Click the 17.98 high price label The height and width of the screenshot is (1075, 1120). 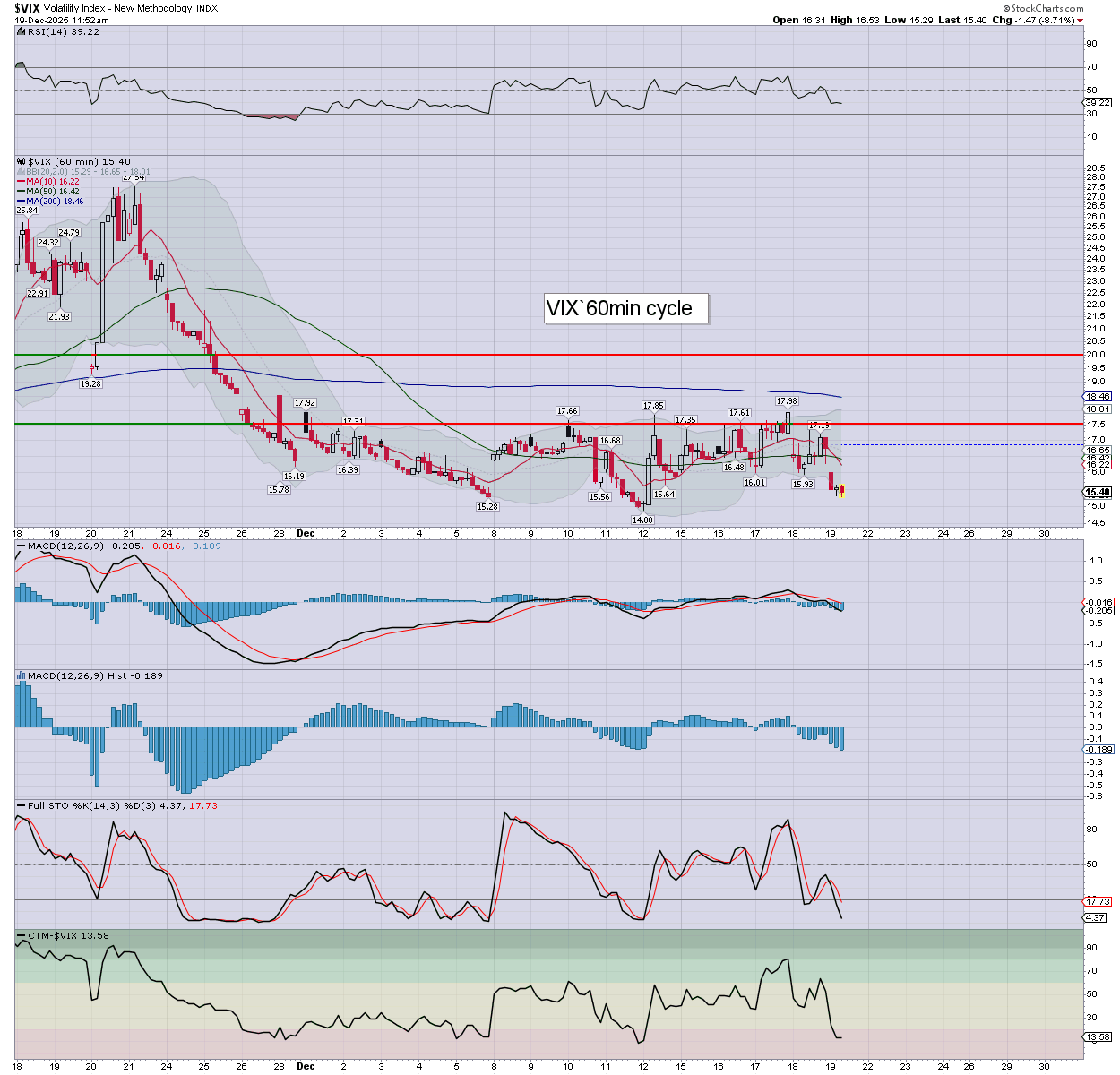787,401
